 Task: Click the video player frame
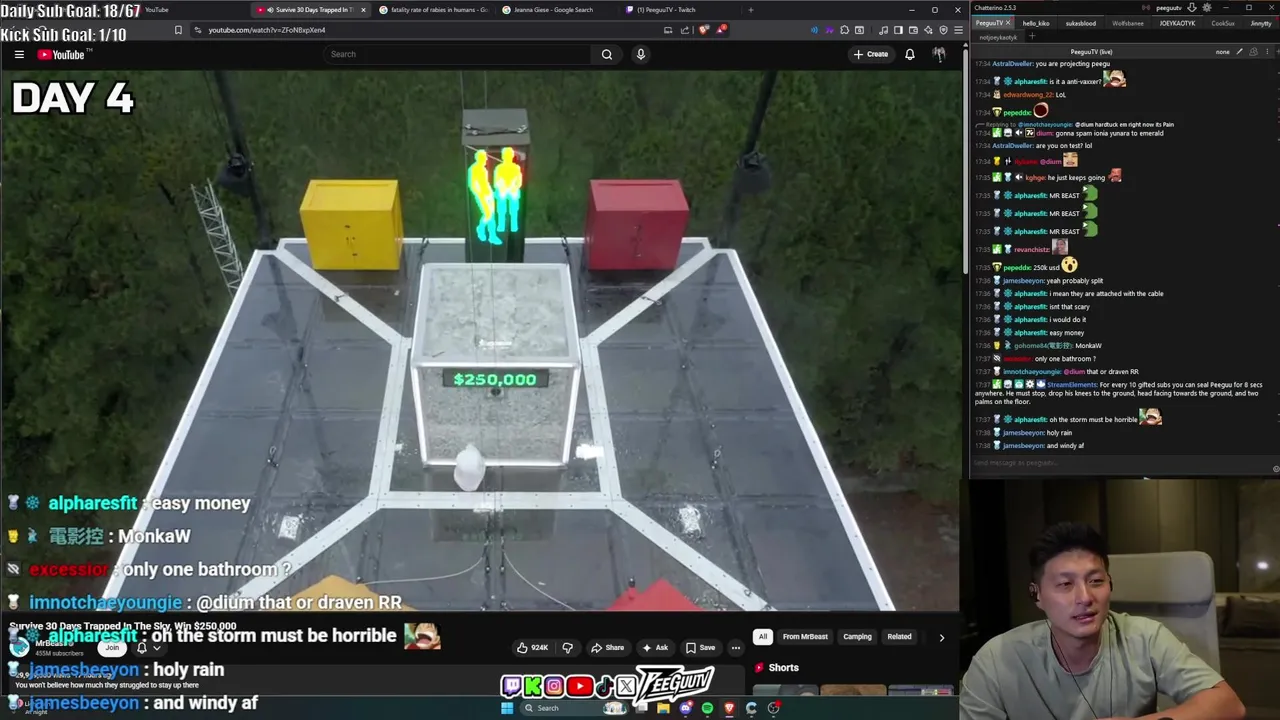480,340
